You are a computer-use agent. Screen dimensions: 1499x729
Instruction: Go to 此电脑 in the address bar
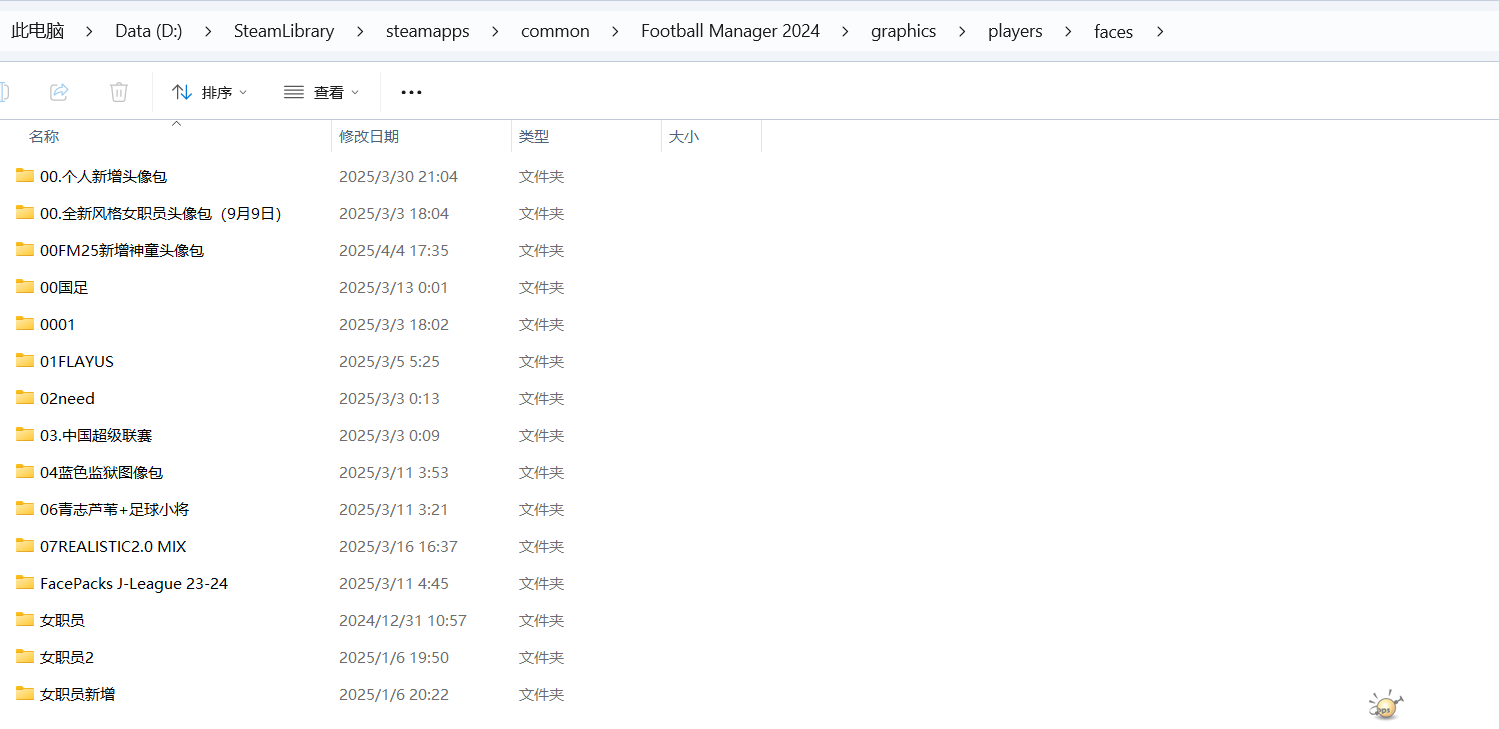pos(37,31)
